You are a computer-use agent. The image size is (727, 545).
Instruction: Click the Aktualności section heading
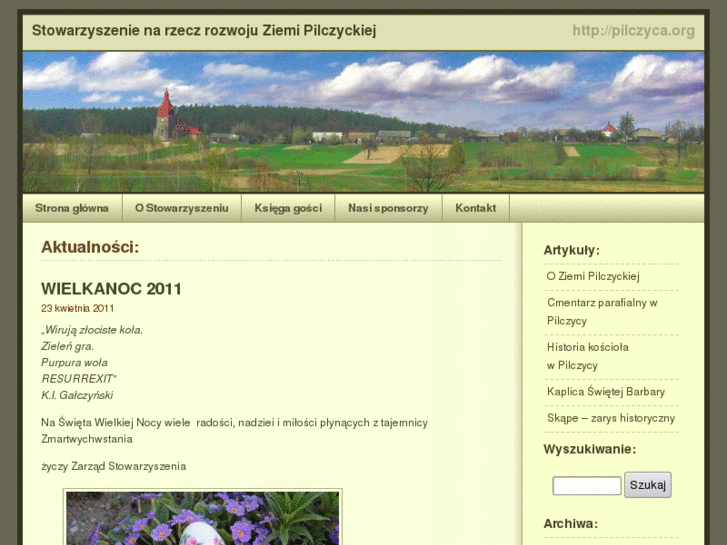[90, 247]
